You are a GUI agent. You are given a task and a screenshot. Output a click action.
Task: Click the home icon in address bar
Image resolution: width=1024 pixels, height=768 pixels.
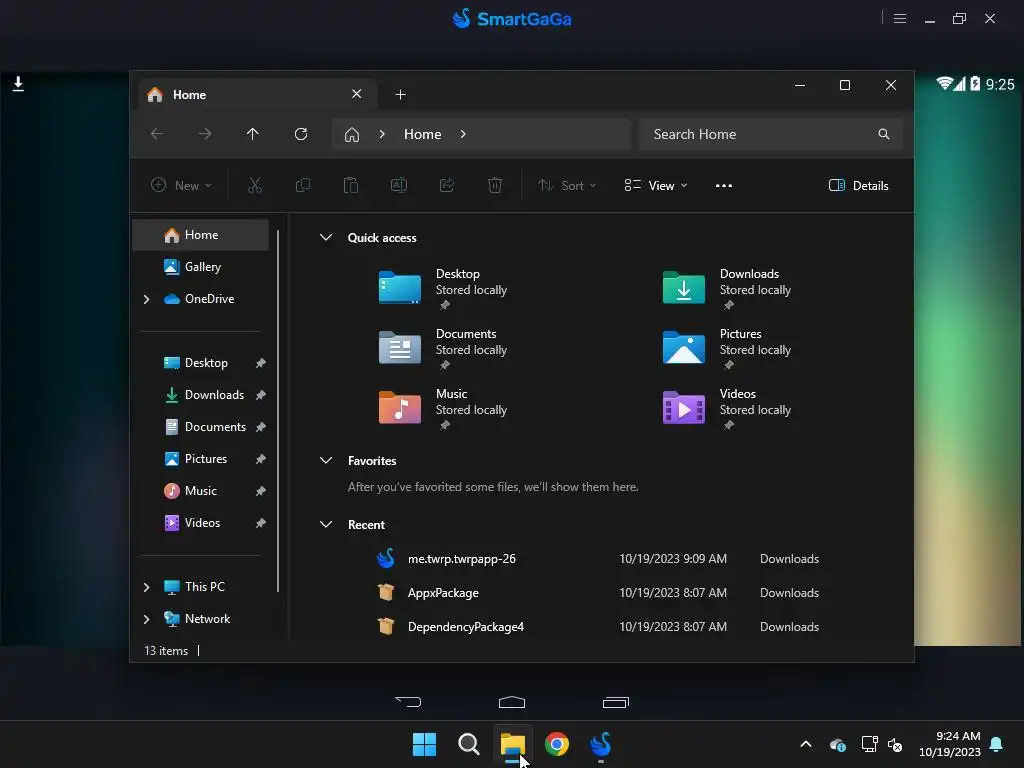352,135
